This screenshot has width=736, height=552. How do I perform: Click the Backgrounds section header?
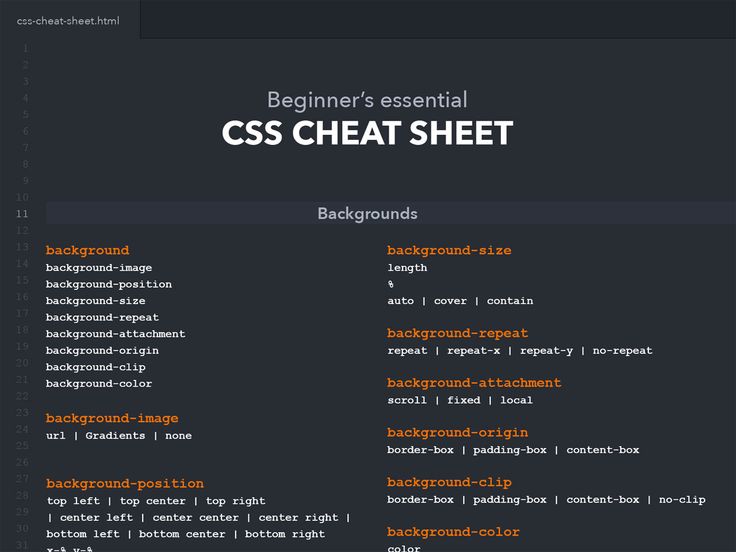[x=367, y=214]
